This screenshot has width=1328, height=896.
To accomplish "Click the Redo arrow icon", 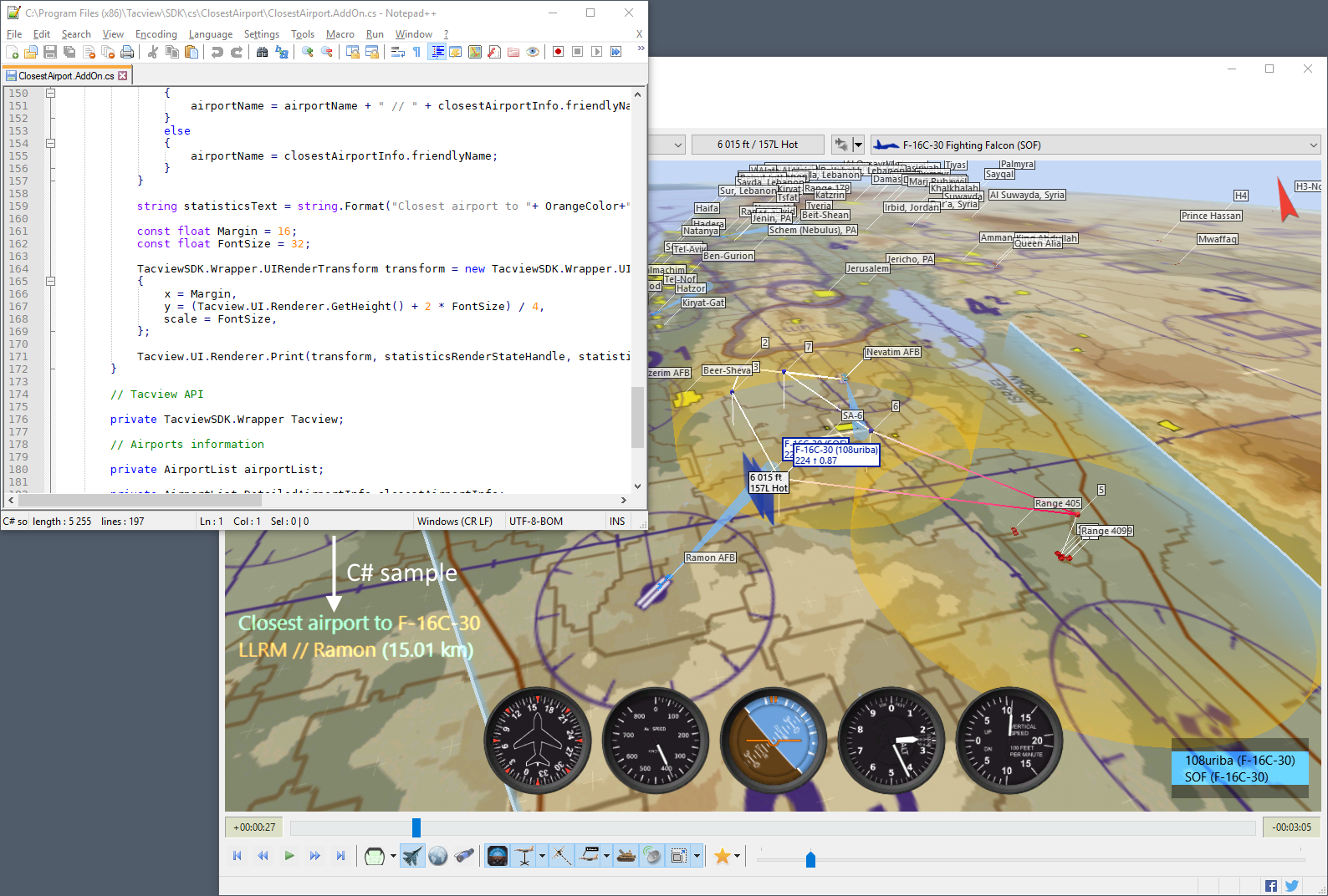I will pyautogui.click(x=237, y=52).
